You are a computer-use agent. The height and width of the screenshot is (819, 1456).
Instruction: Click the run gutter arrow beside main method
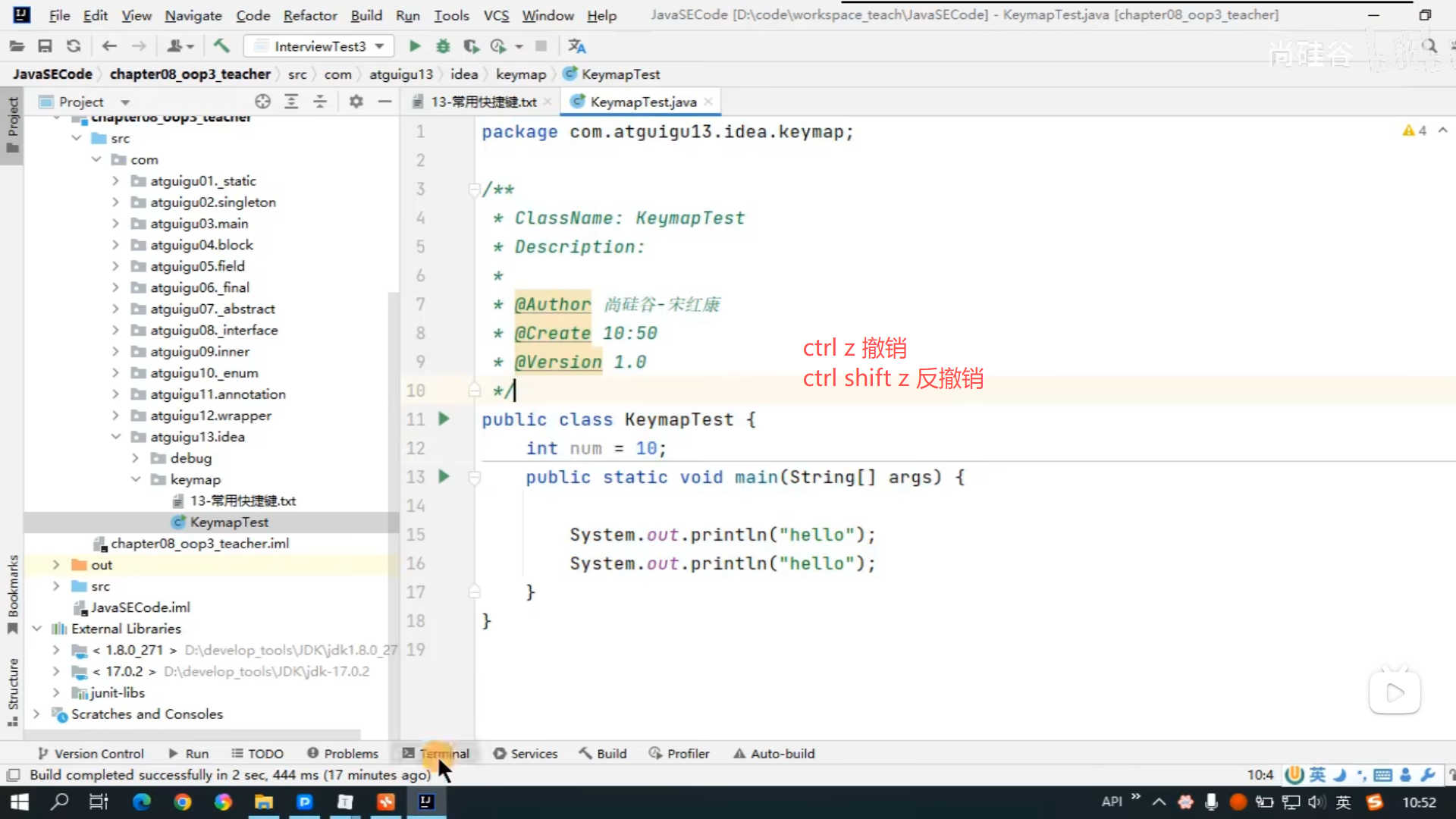pyautogui.click(x=444, y=477)
